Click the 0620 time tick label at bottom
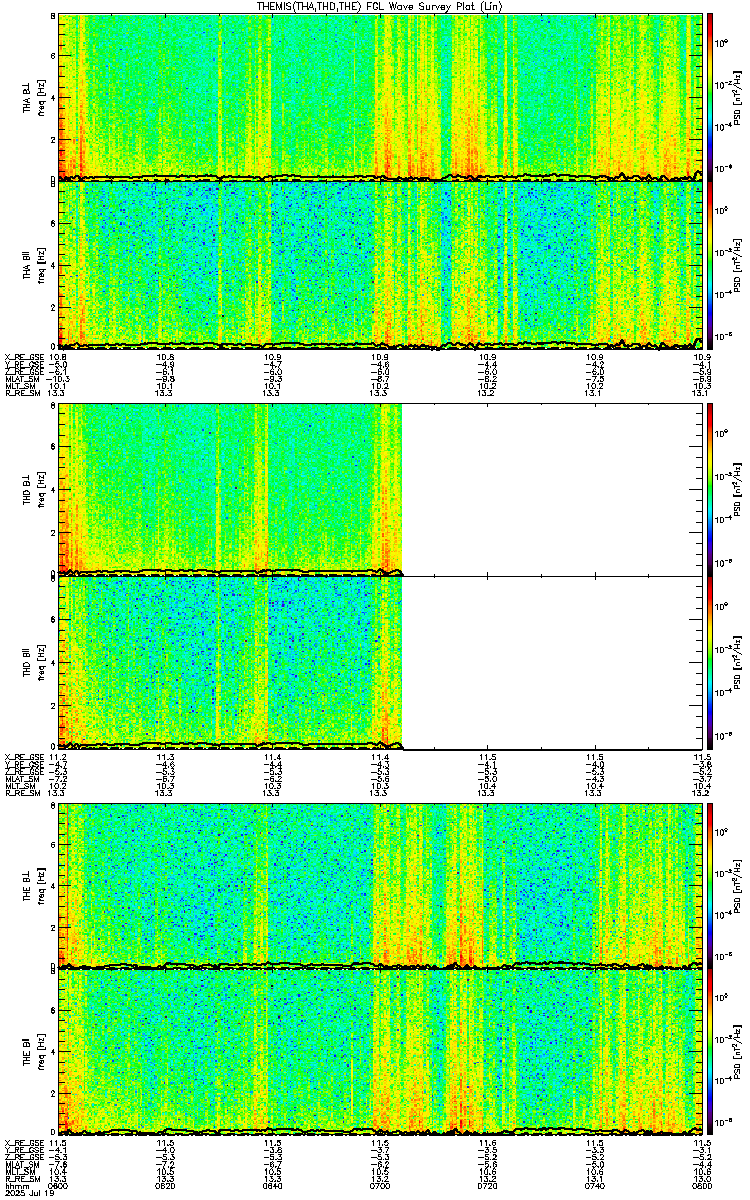Screen dimensions: 750x1200 [x=166, y=1186]
